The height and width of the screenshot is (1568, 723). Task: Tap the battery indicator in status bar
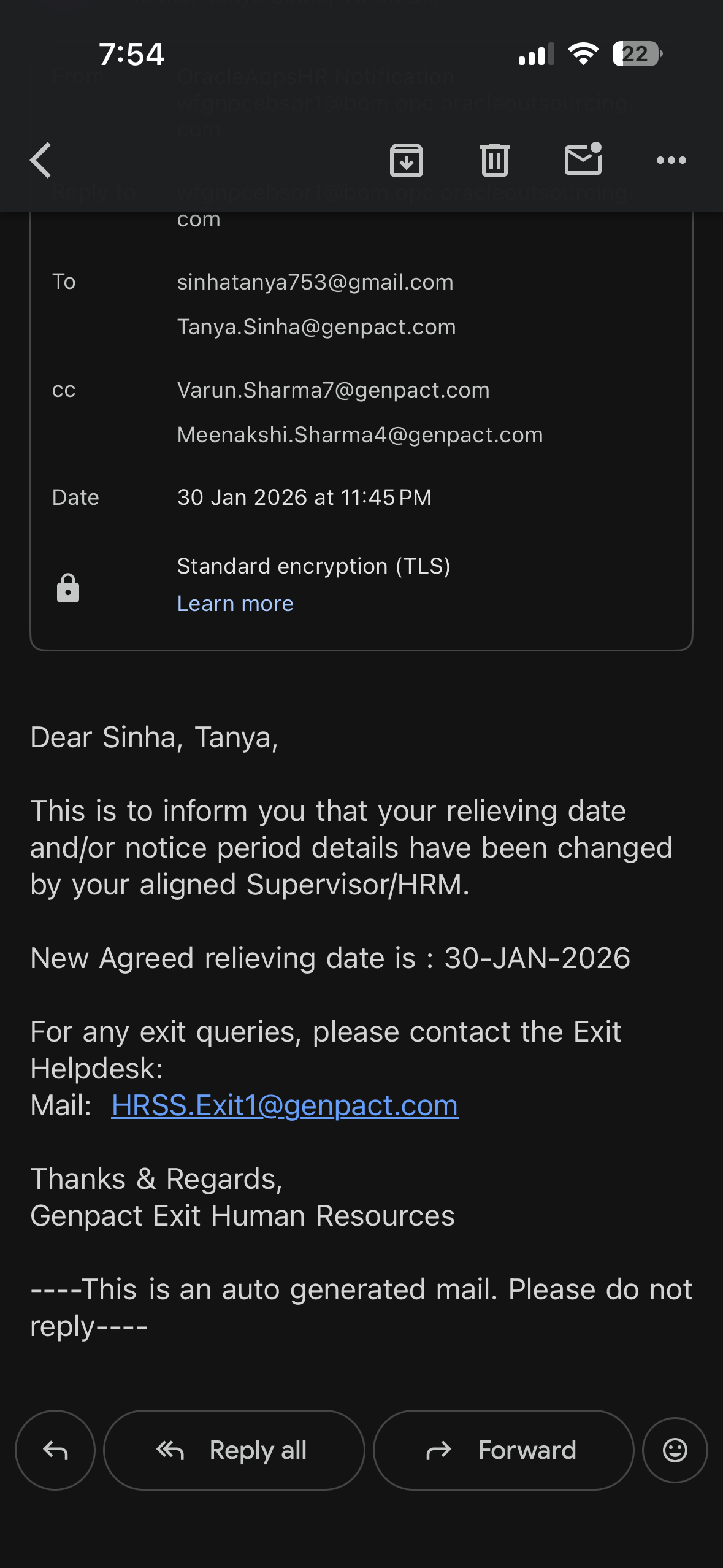[637, 54]
